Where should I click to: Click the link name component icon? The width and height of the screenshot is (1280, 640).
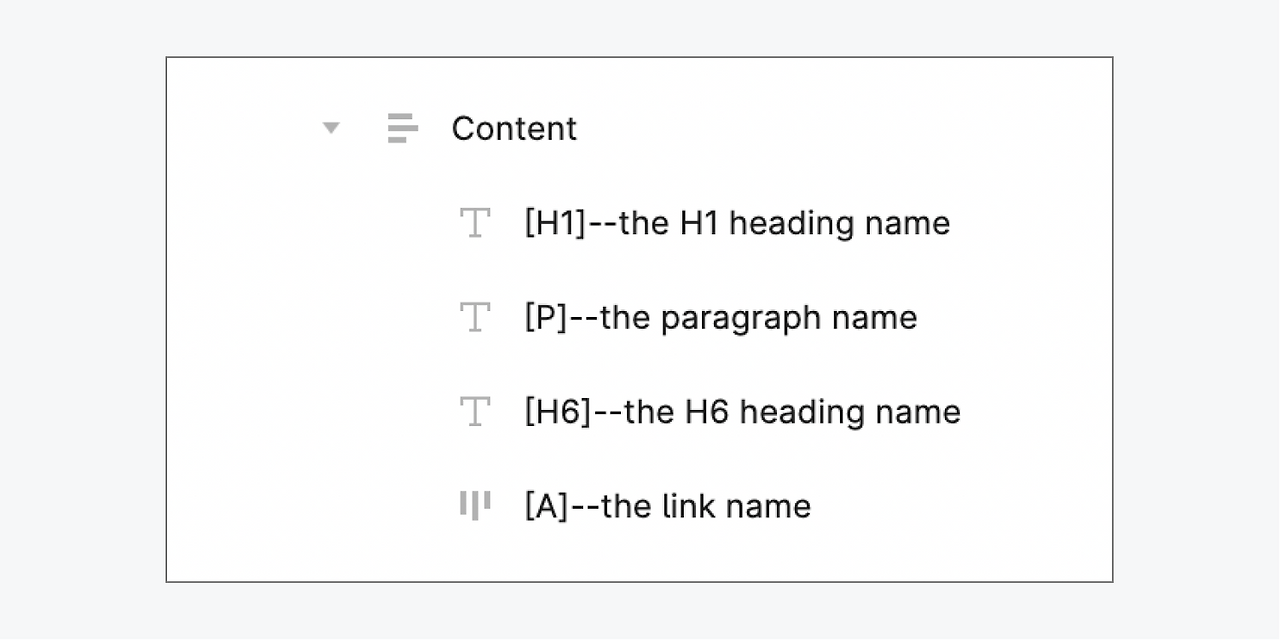[474, 505]
